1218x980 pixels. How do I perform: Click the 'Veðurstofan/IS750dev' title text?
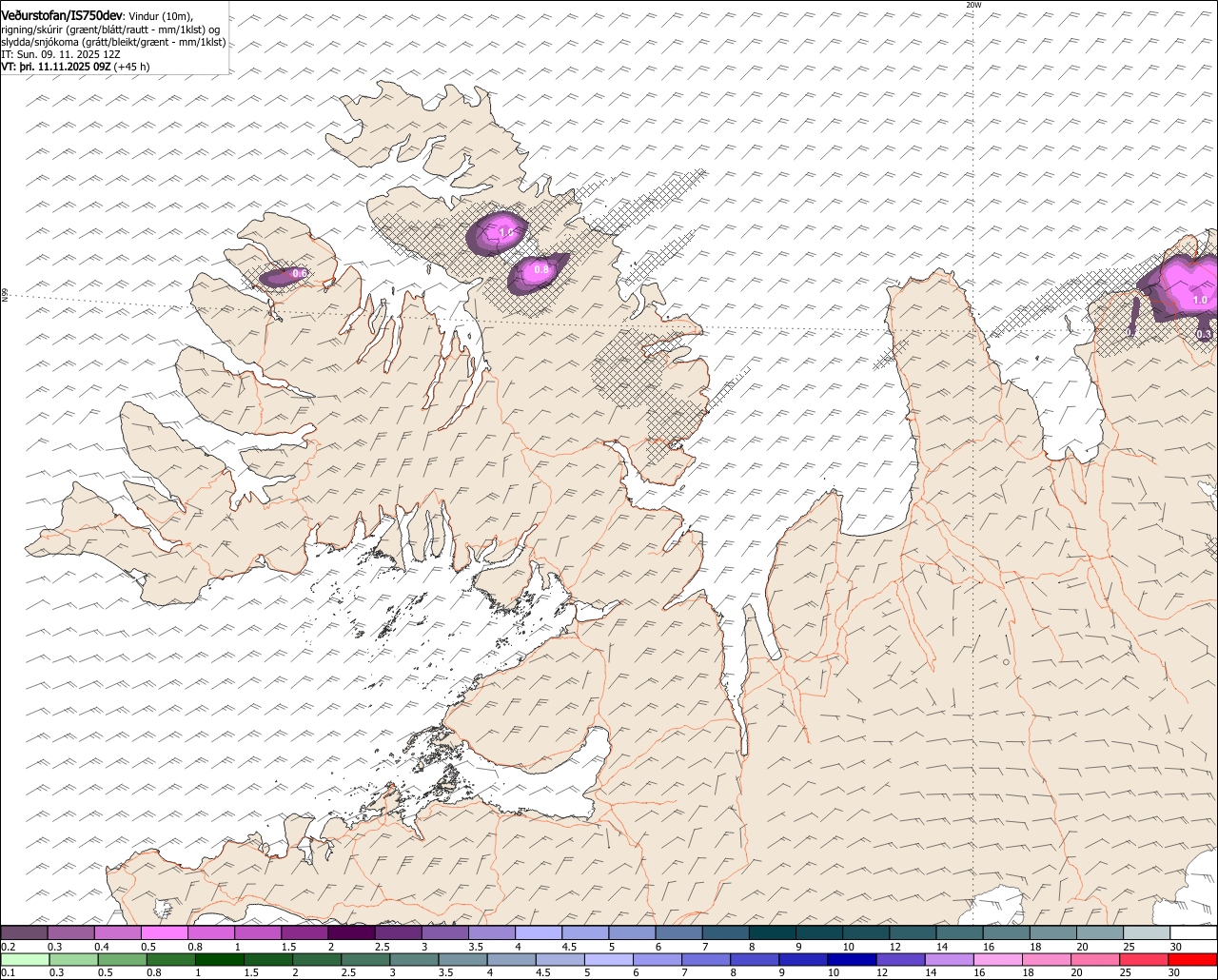62,15
